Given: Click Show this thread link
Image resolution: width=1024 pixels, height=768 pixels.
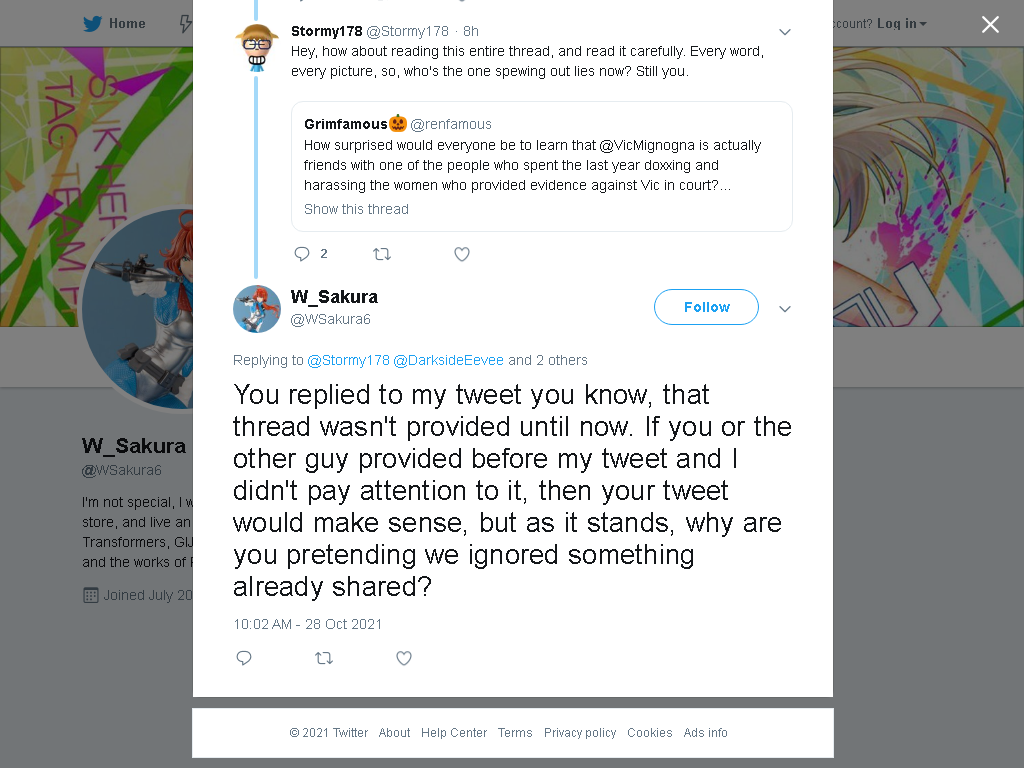Looking at the screenshot, I should pyautogui.click(x=356, y=209).
